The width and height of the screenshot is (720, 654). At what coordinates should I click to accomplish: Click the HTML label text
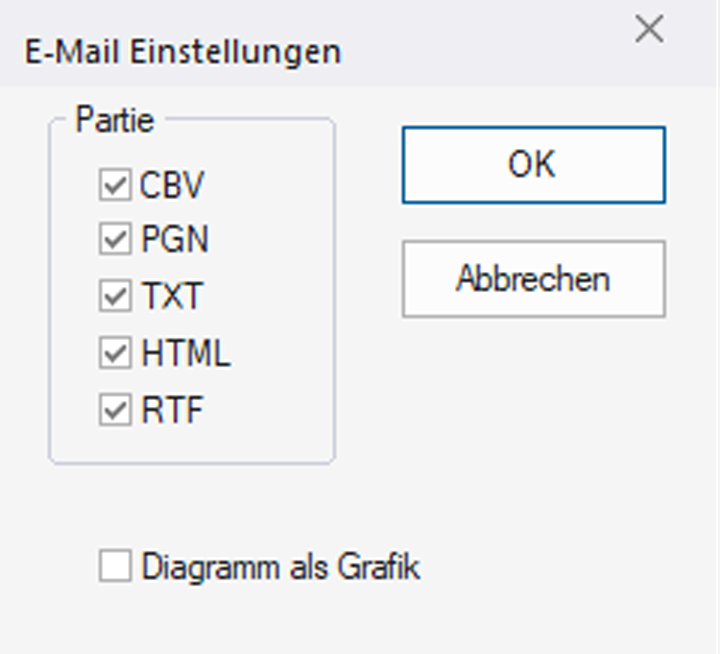click(x=185, y=353)
